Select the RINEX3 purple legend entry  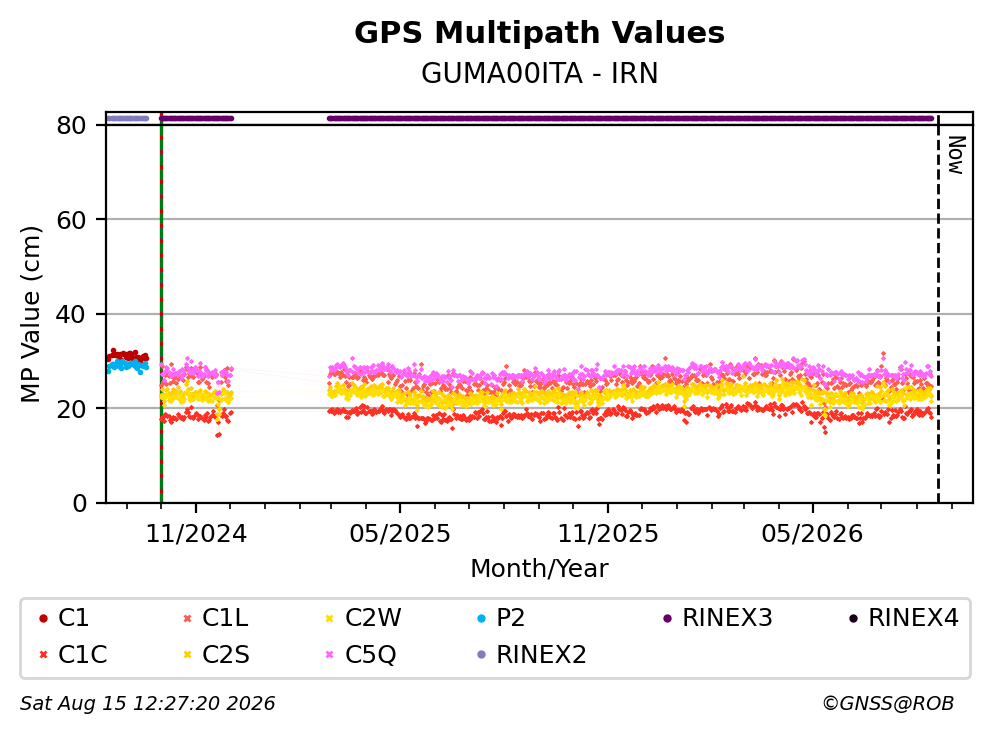tap(717, 618)
